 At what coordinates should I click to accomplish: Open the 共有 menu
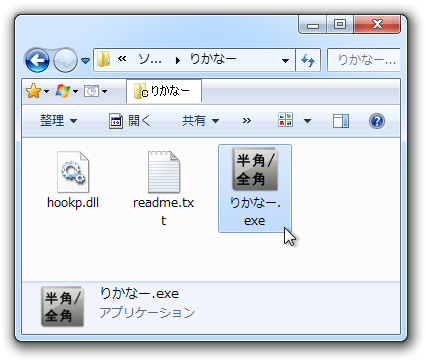pos(201,121)
